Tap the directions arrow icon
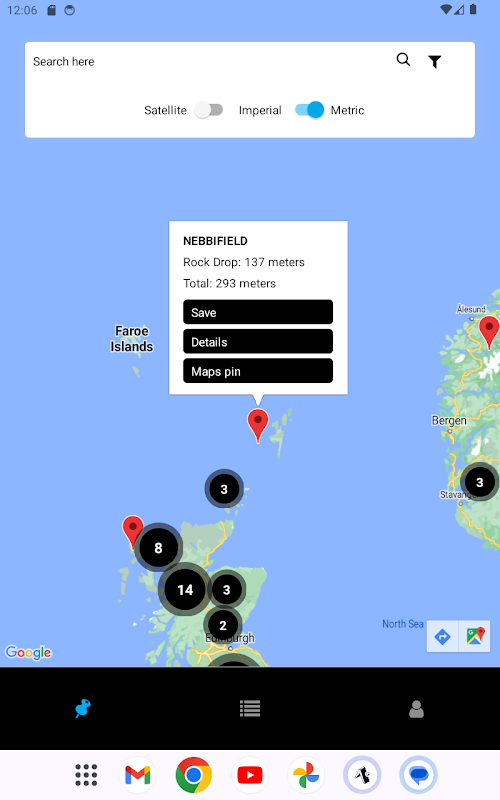This screenshot has width=500, height=800. coord(442,636)
